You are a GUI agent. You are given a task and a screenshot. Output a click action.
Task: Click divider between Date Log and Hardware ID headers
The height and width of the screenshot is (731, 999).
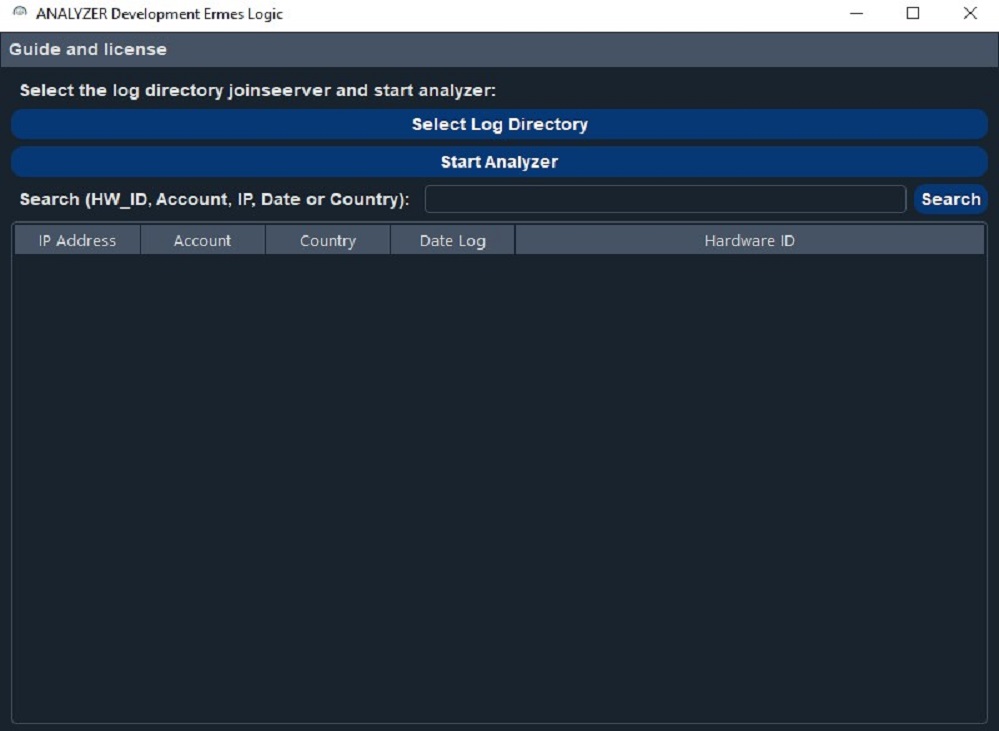(x=515, y=240)
